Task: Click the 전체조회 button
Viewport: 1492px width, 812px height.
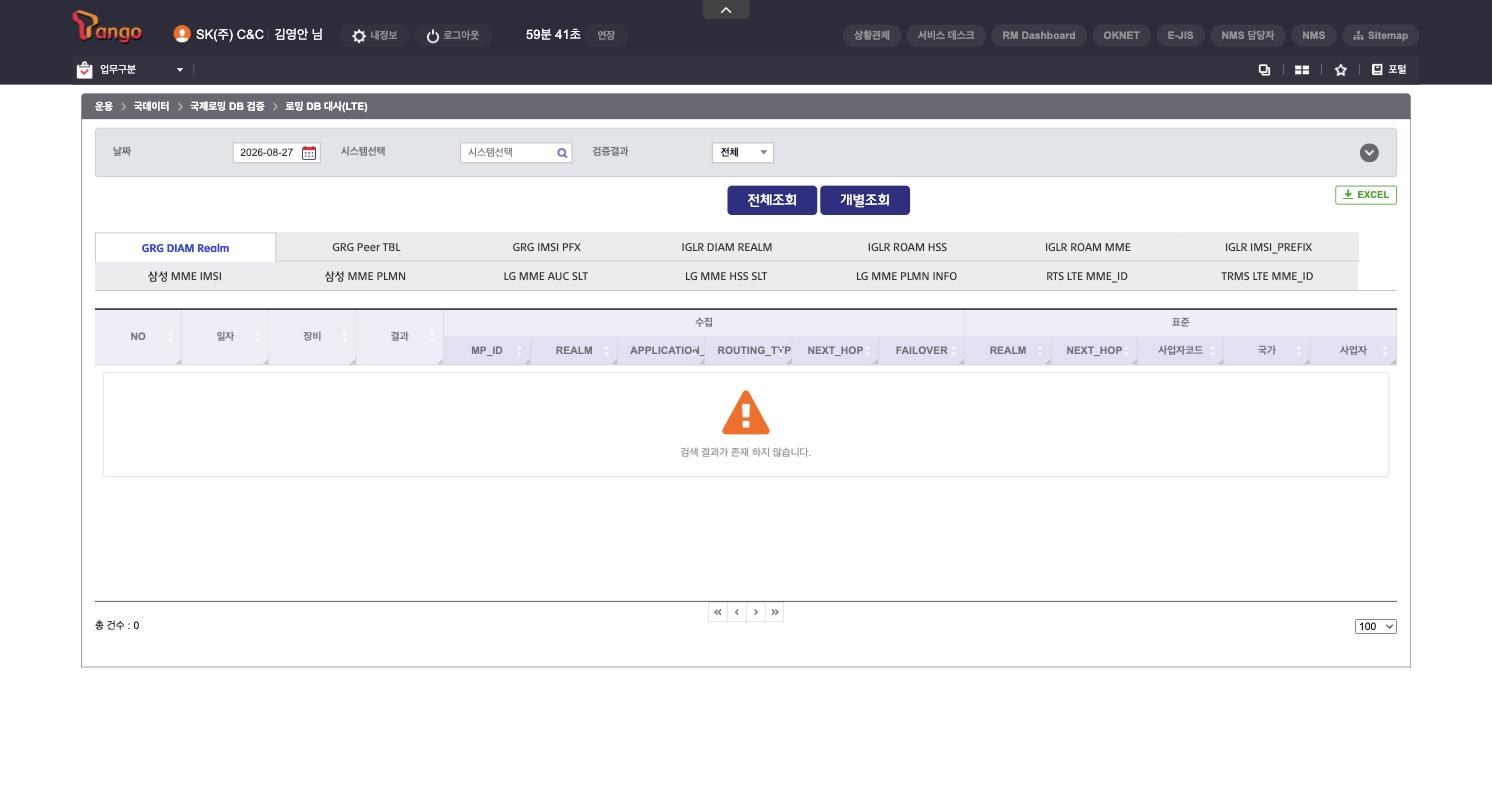Action: pos(772,200)
